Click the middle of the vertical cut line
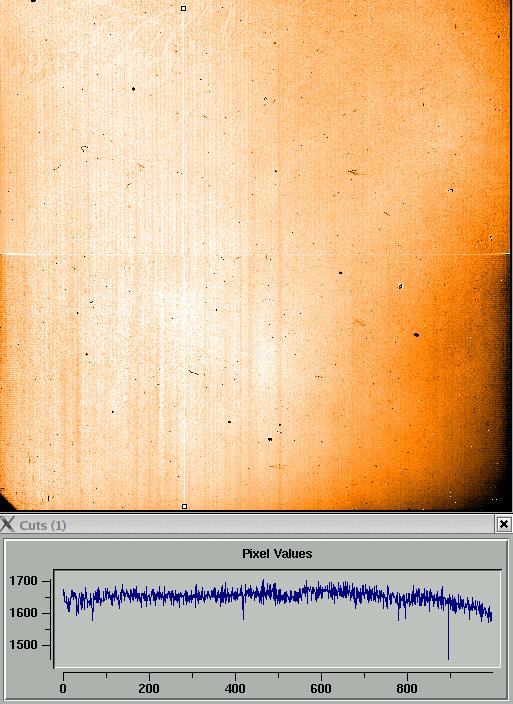Viewport: 513px width, 704px height. click(x=184, y=257)
